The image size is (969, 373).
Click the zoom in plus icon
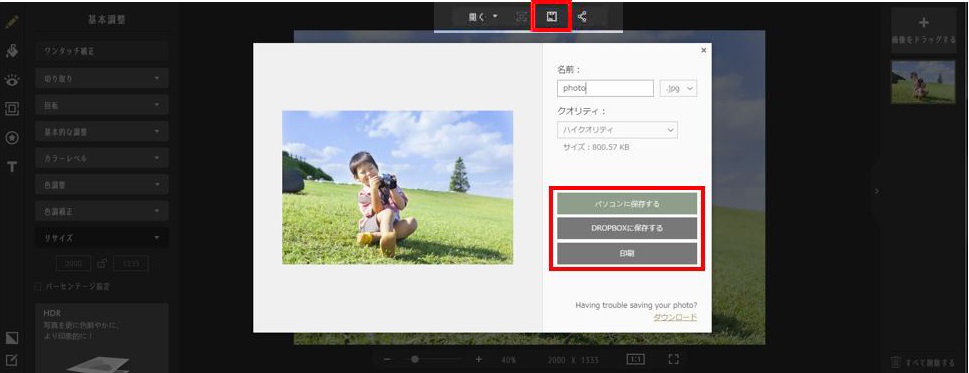point(478,359)
